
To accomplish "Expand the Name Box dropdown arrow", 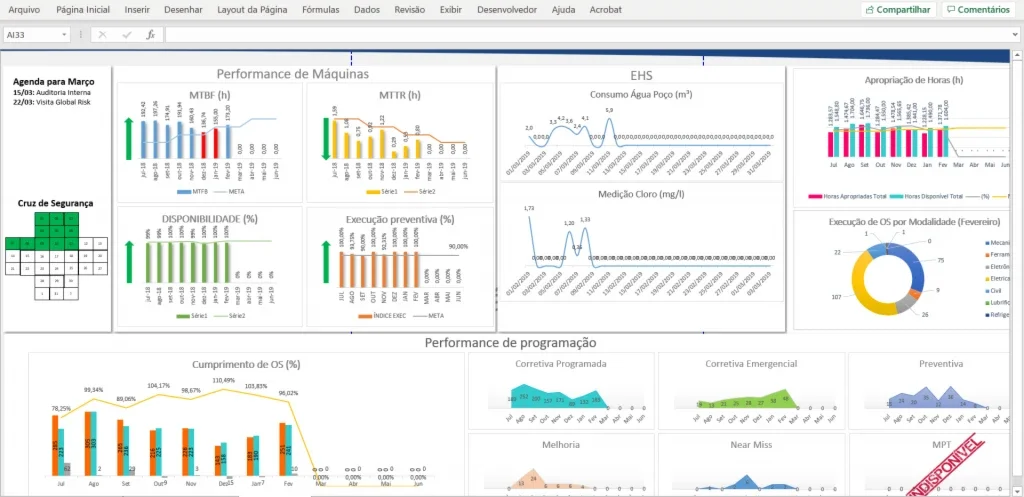I will [64, 35].
